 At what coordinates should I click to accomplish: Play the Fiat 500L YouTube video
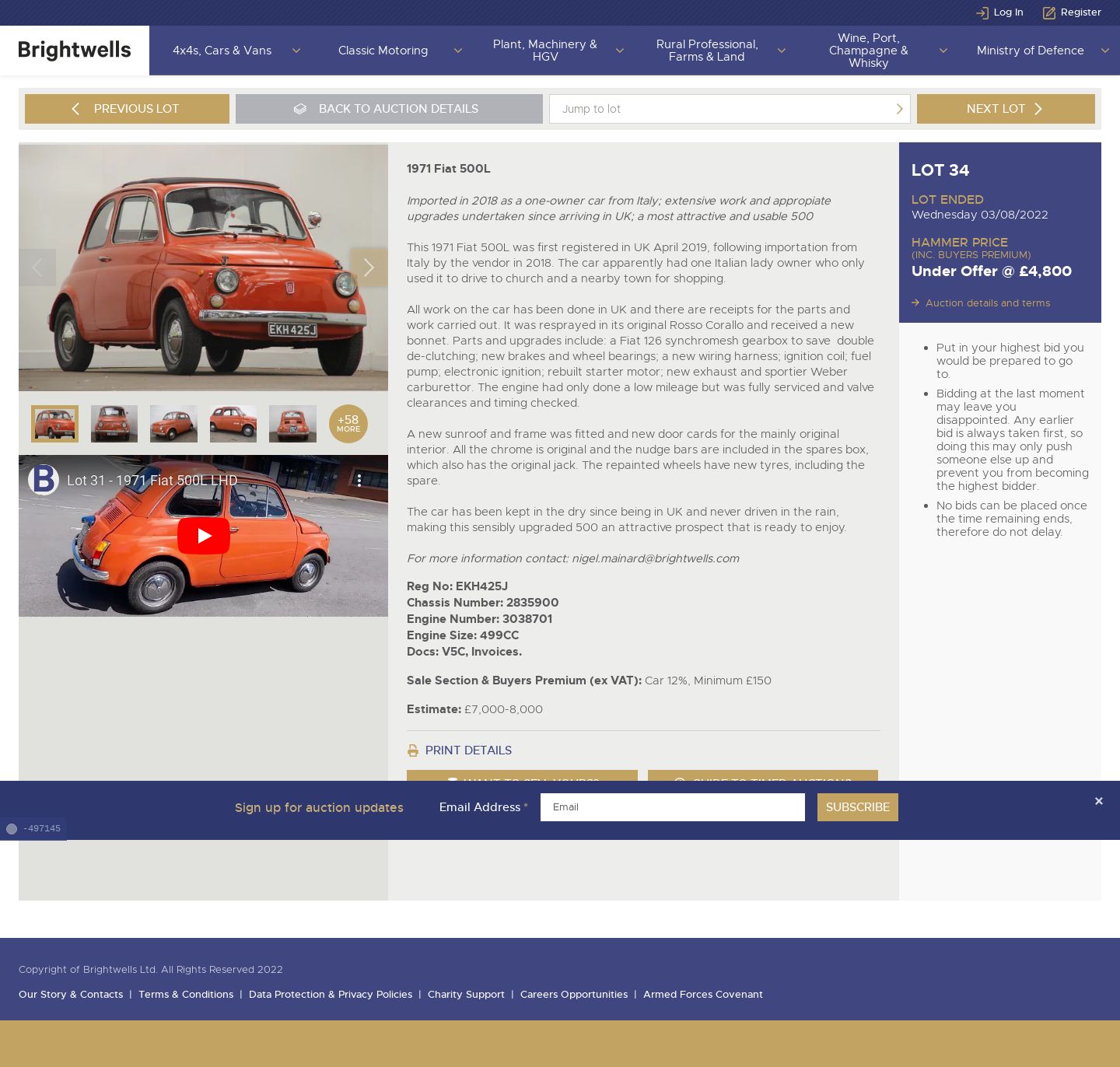[x=204, y=536]
